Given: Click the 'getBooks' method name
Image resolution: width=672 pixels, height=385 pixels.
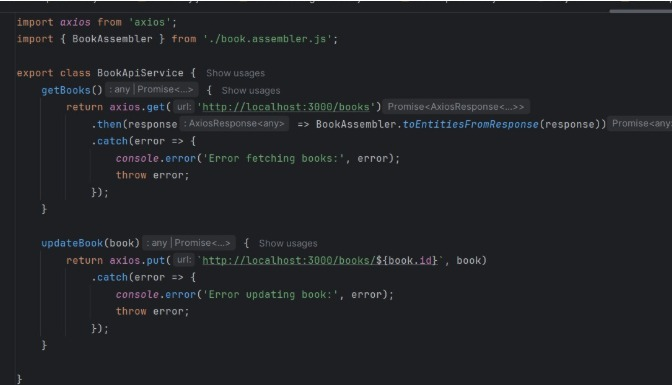Looking at the screenshot, I should click(x=66, y=90).
